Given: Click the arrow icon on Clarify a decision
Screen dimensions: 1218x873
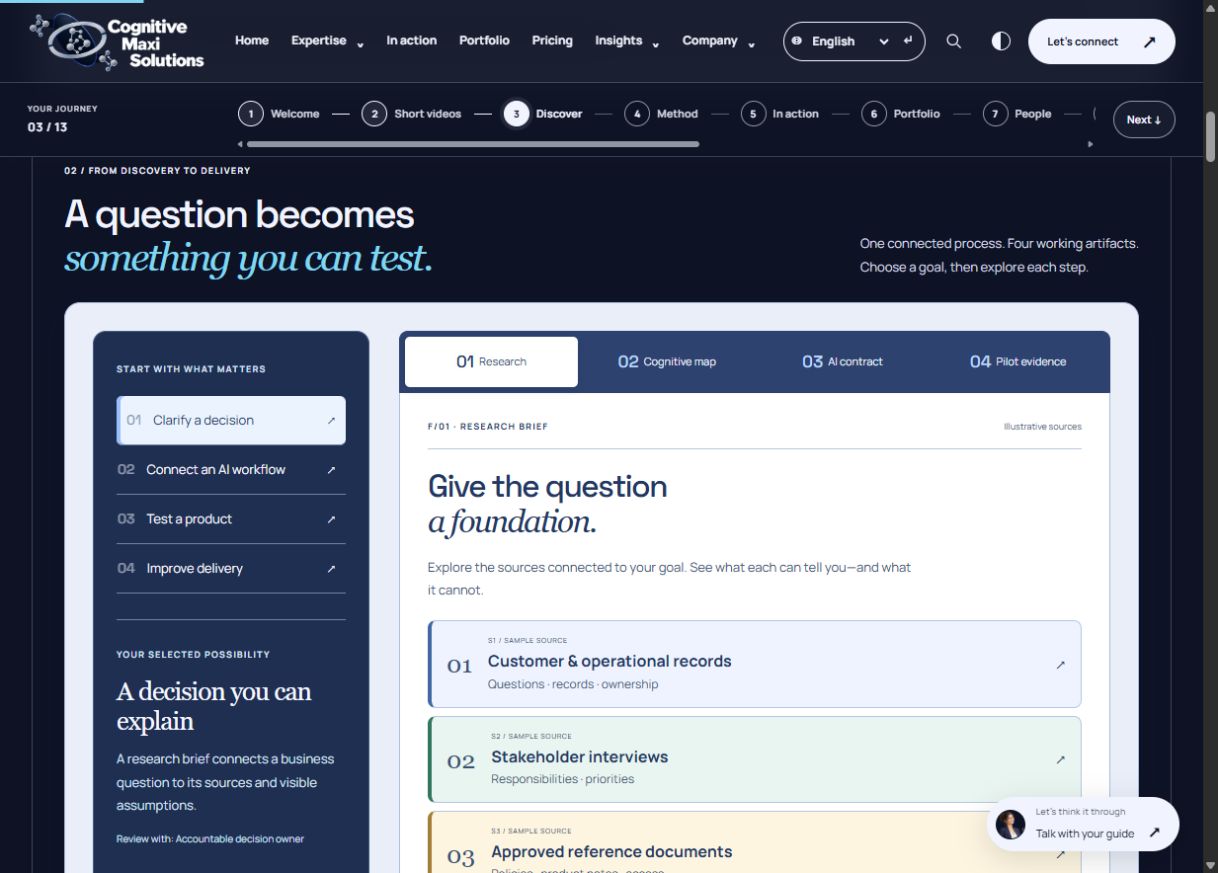Looking at the screenshot, I should click(331, 421).
